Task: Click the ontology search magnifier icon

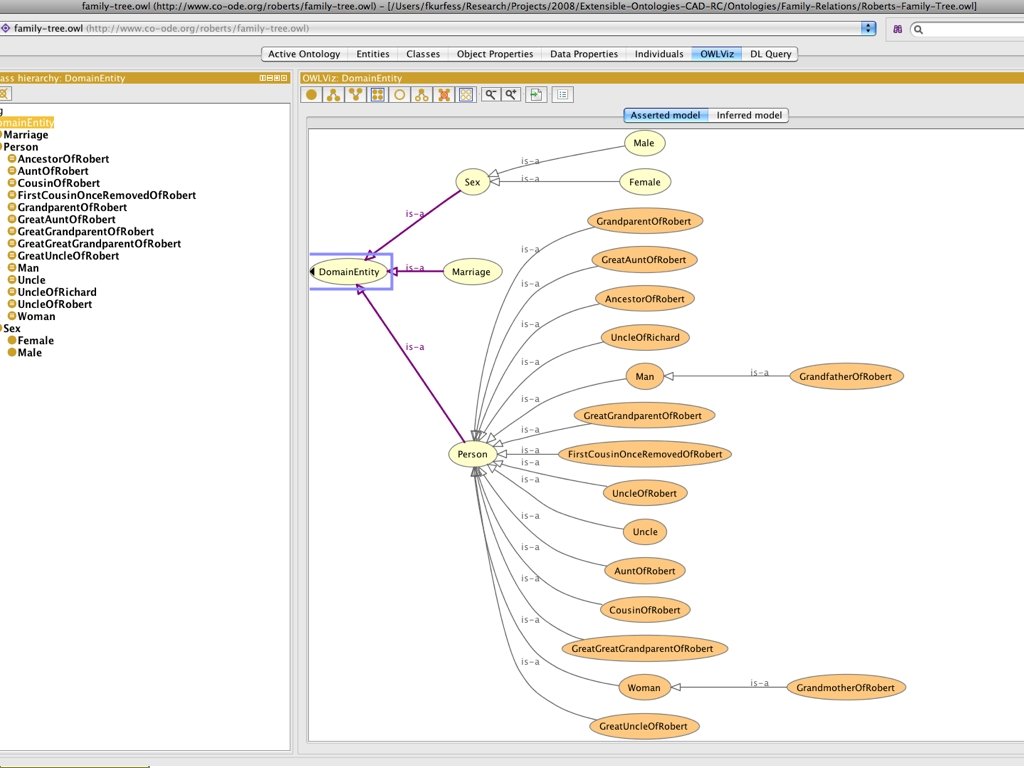Action: click(918, 29)
